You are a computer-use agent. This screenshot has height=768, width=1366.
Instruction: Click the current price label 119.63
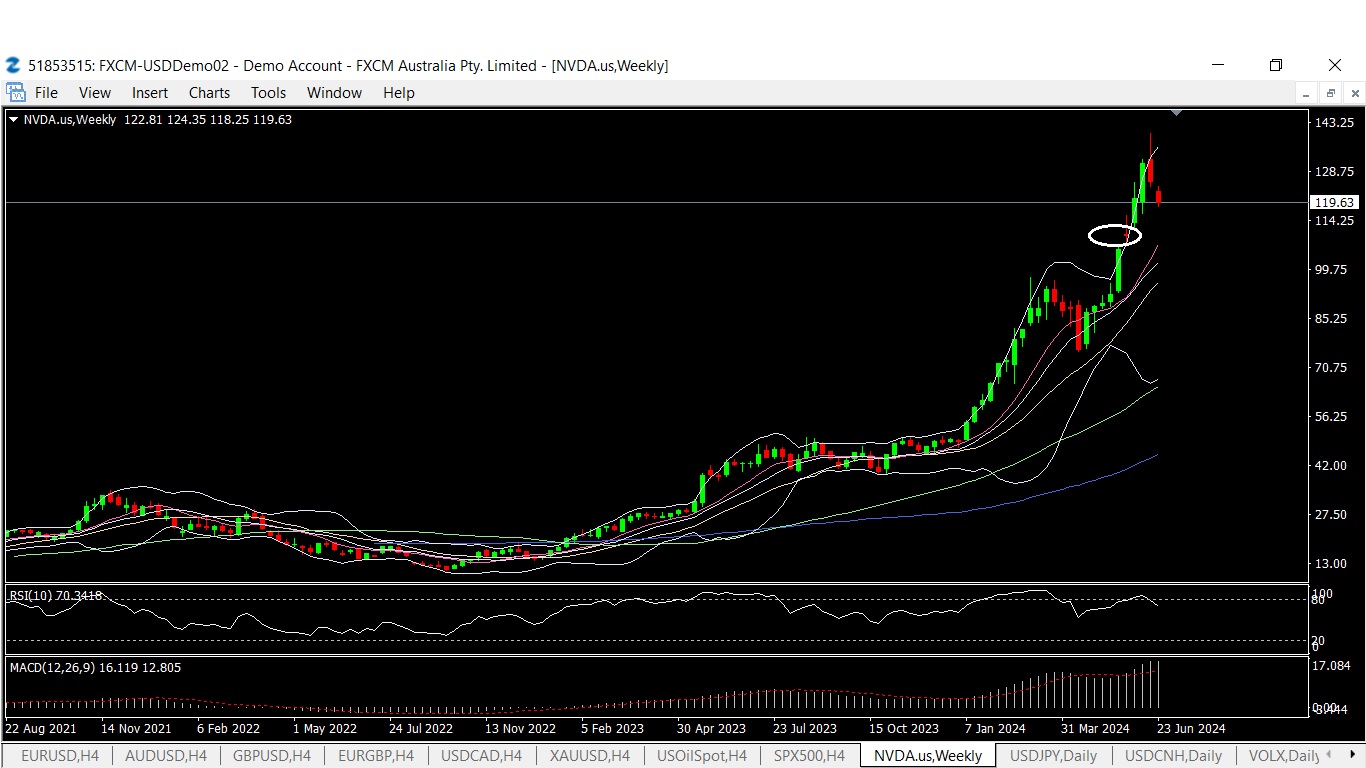[x=1334, y=202]
